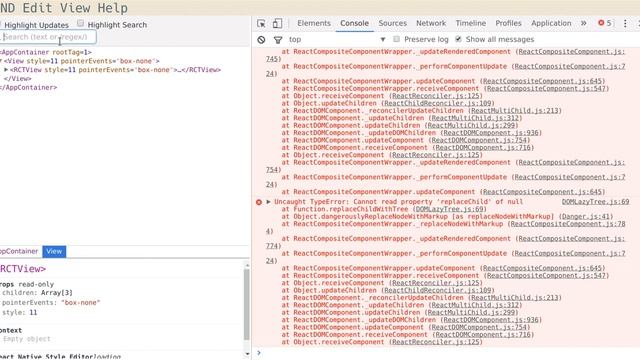
Task: Open the first ReactMultiChild.js:213 link
Action: tap(514, 111)
